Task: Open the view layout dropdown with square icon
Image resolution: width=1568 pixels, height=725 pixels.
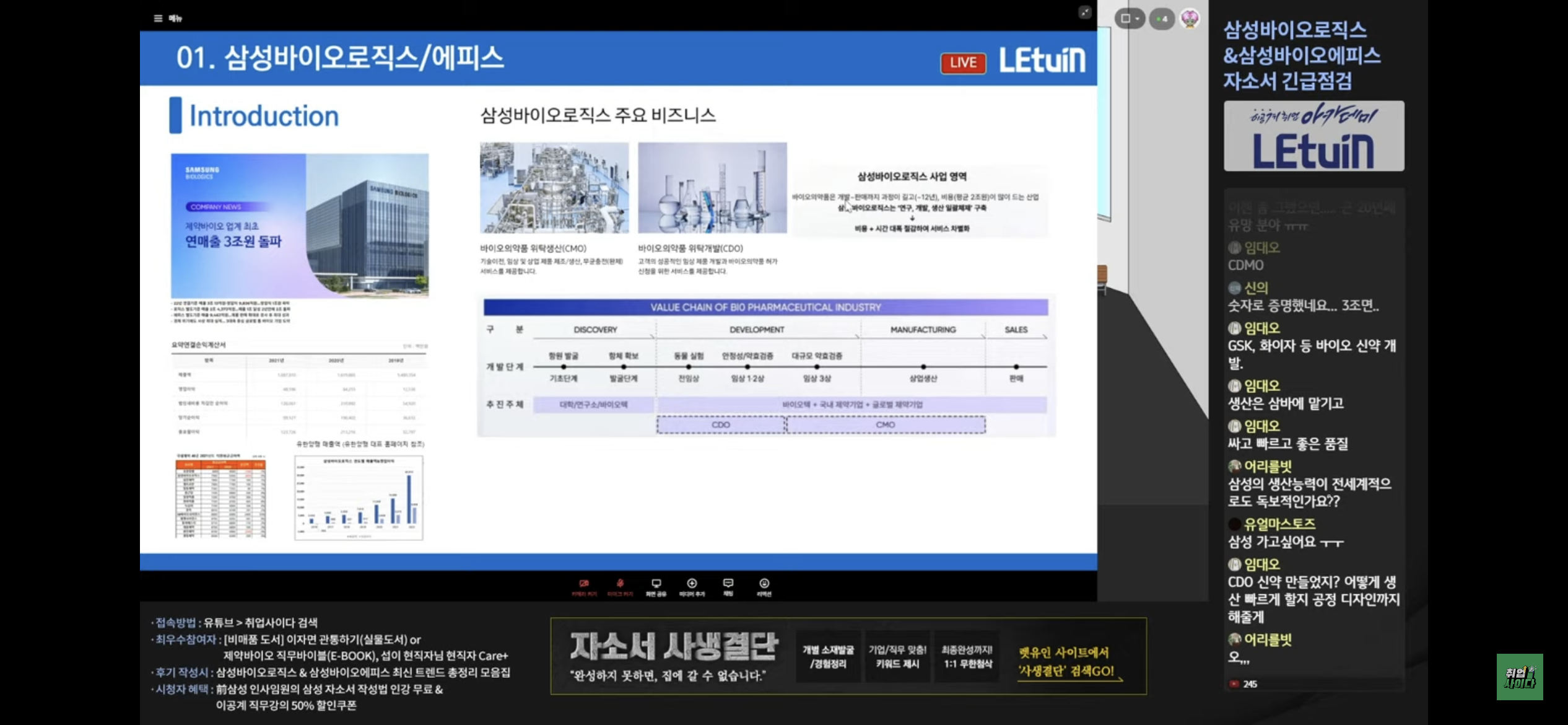Action: tap(1130, 19)
